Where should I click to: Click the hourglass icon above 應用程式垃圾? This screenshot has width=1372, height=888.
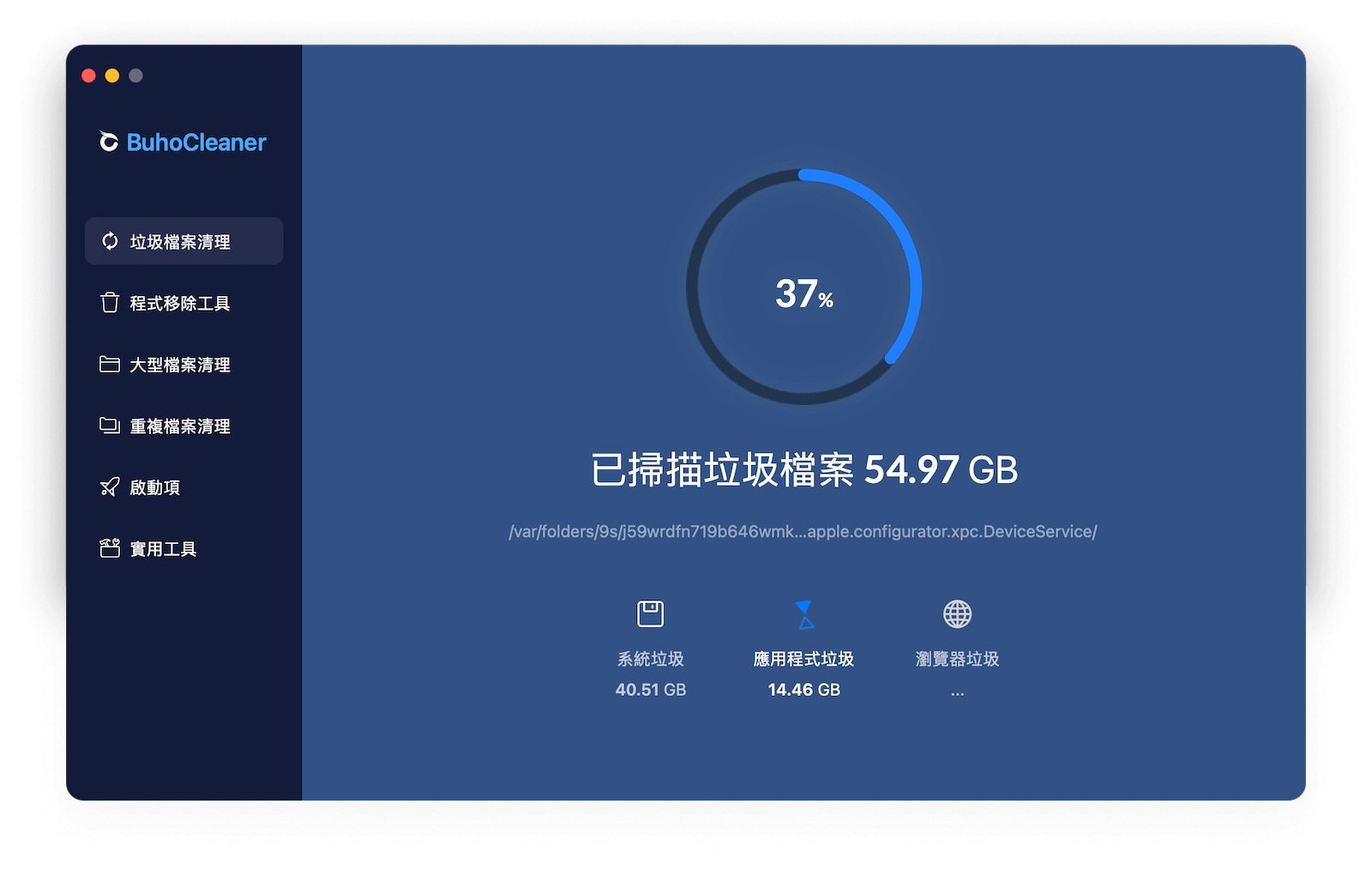[x=804, y=614]
